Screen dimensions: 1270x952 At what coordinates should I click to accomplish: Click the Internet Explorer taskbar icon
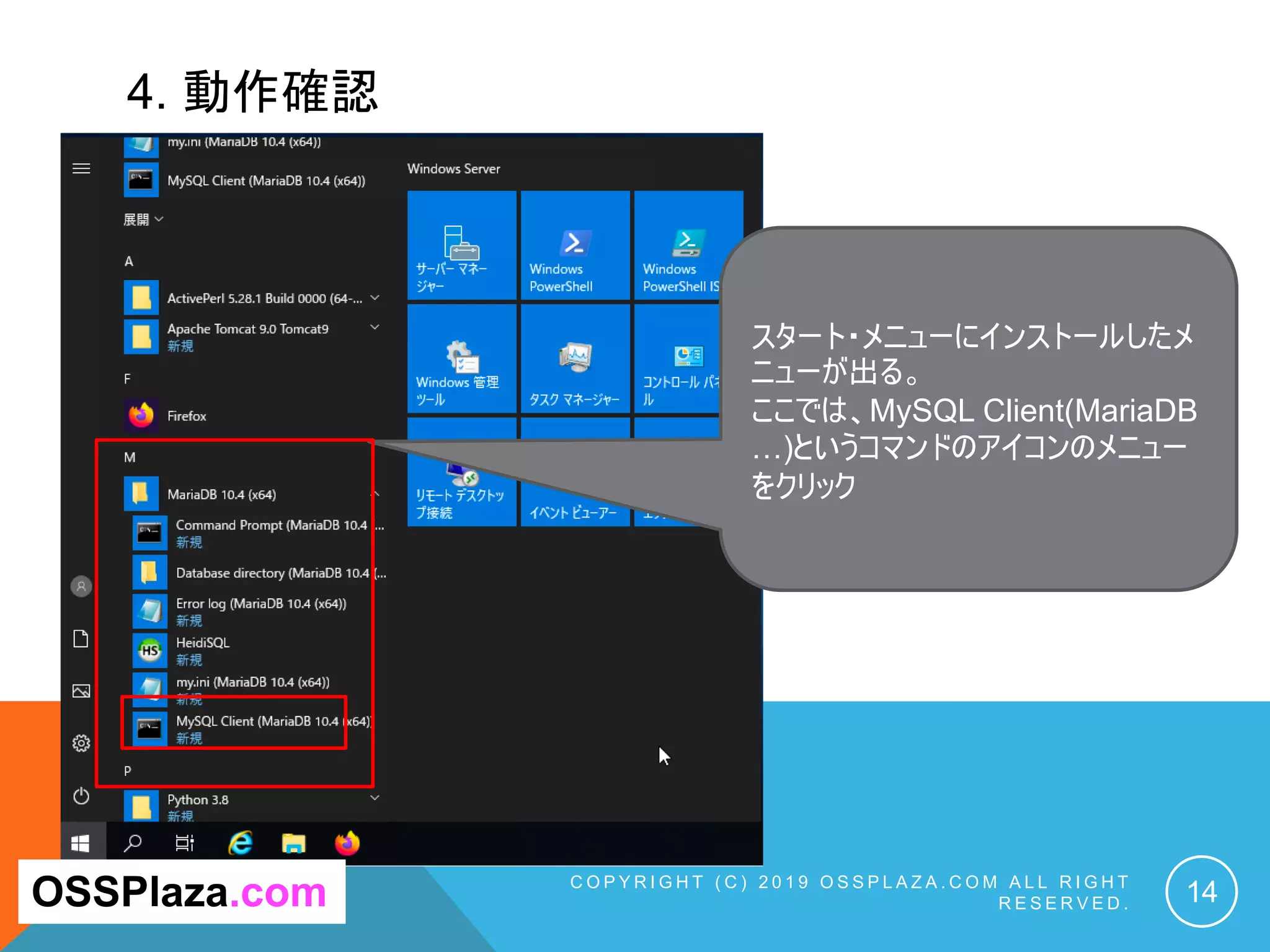pyautogui.click(x=241, y=844)
